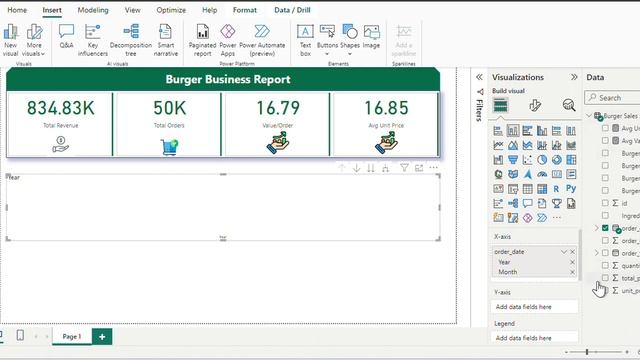Select the matrix visual
640x360 pixels.
click(542, 189)
